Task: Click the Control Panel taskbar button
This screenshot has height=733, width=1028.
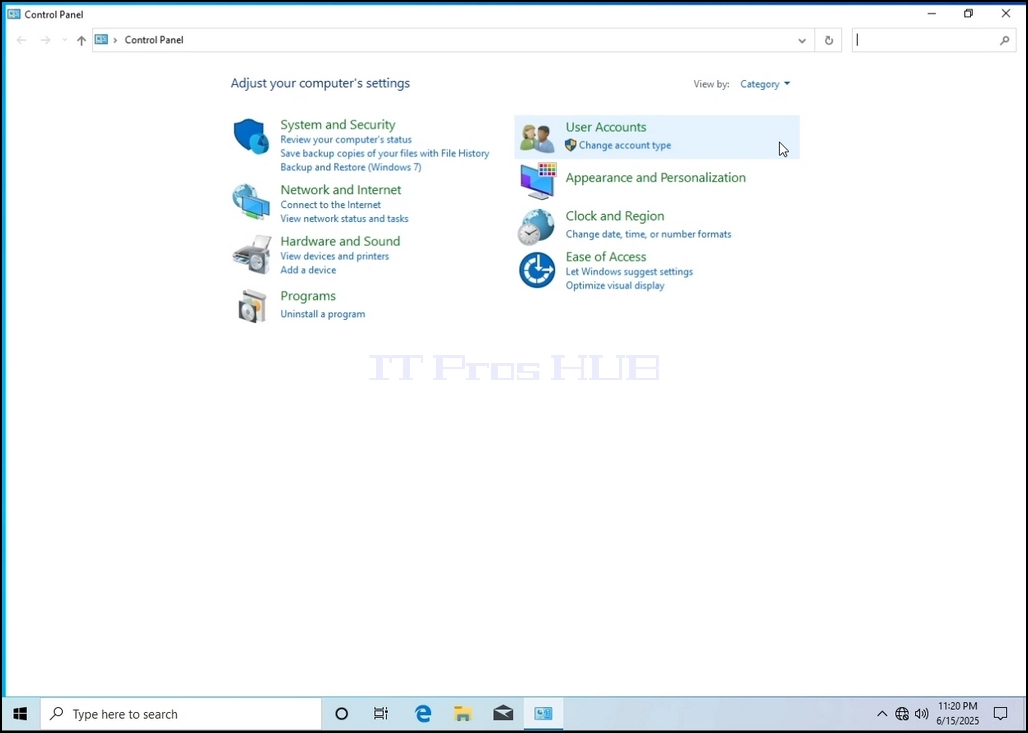Action: tap(543, 714)
